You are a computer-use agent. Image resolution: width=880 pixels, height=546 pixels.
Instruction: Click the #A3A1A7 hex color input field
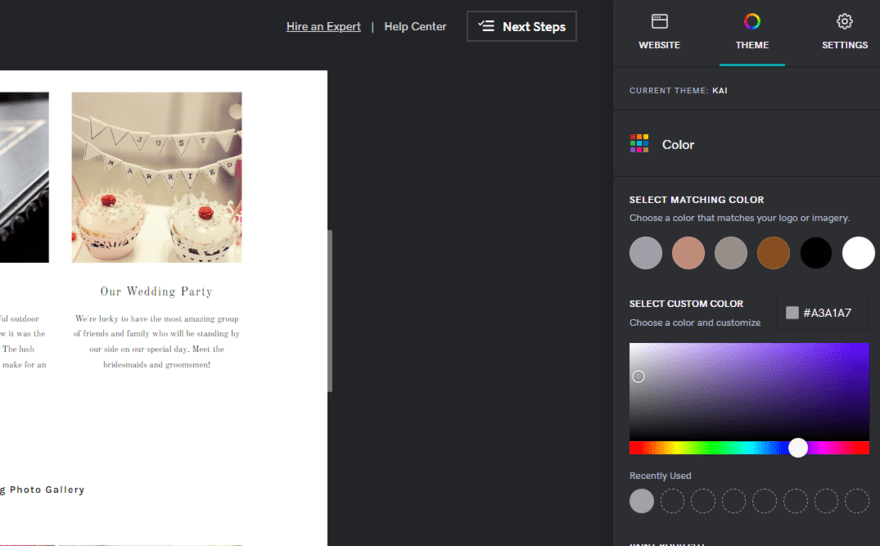pyautogui.click(x=823, y=313)
